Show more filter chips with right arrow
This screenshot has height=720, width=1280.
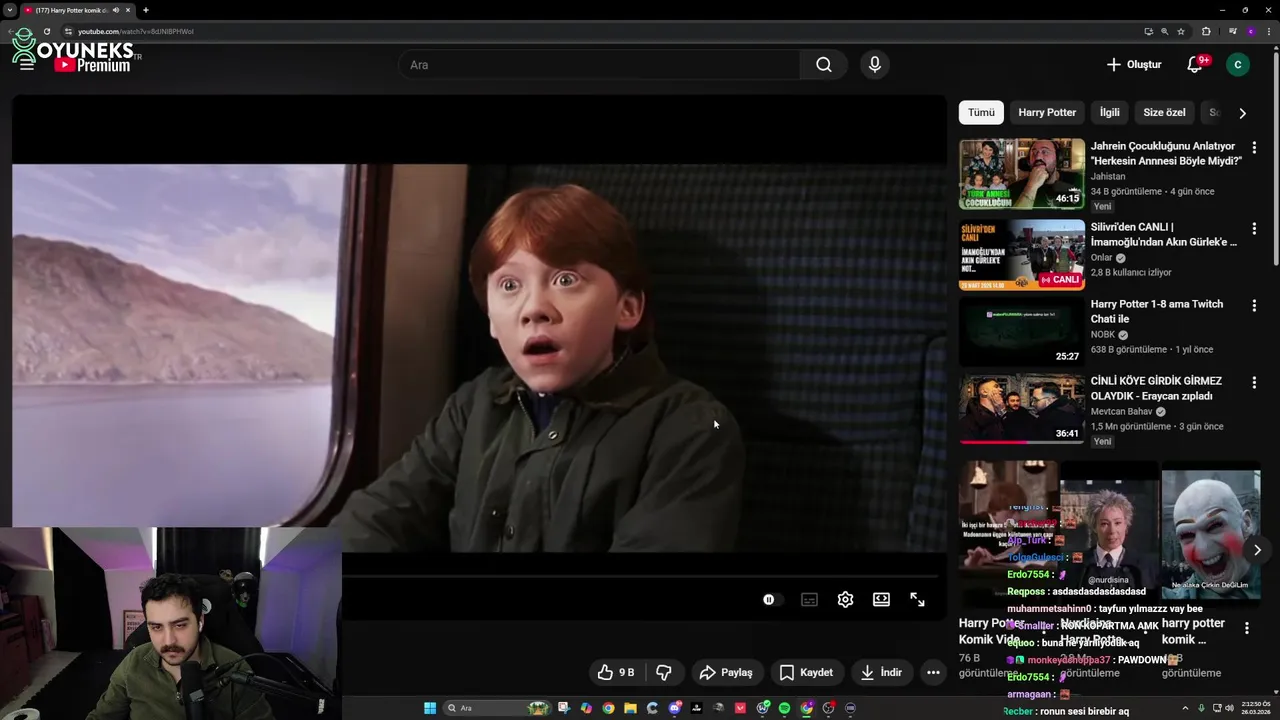coord(1242,113)
